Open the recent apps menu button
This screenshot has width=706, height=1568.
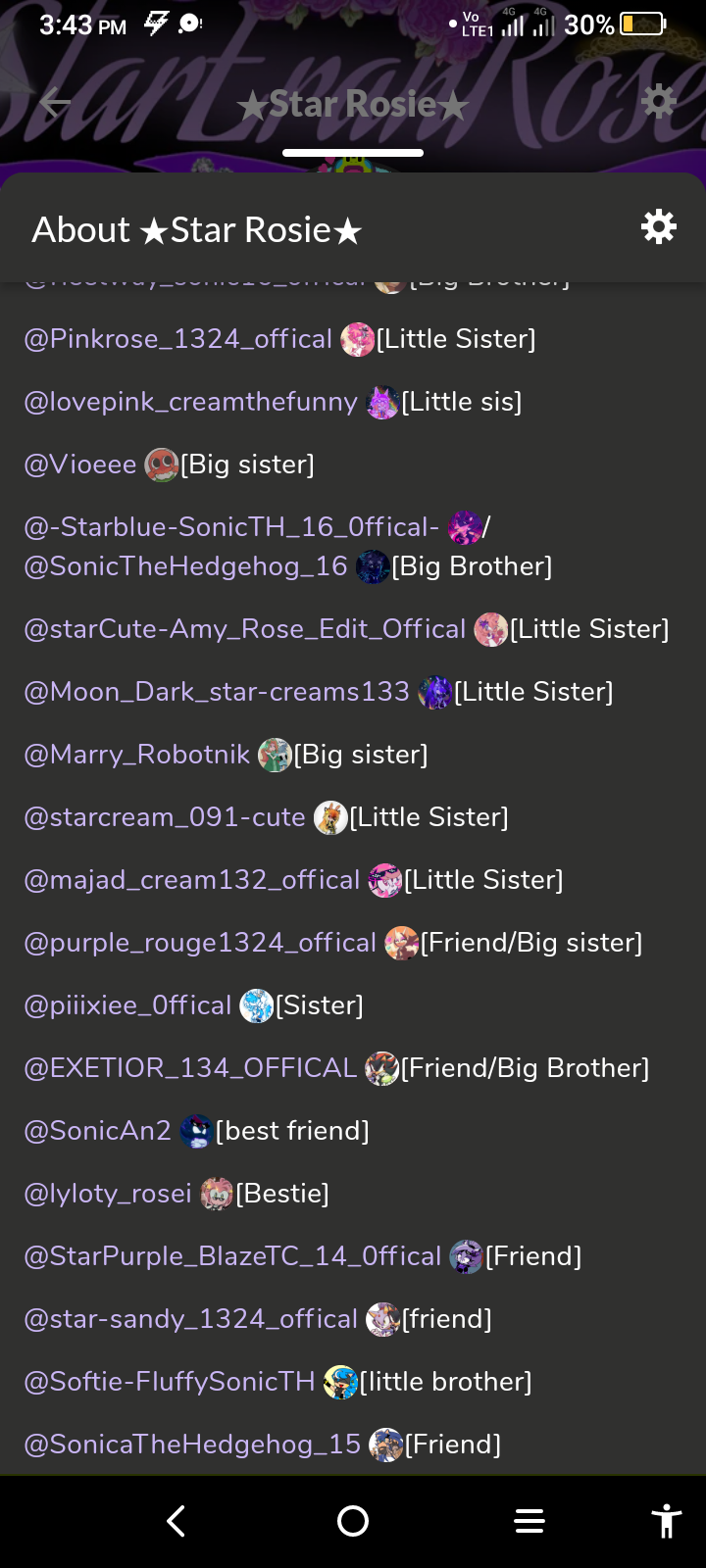529,1521
